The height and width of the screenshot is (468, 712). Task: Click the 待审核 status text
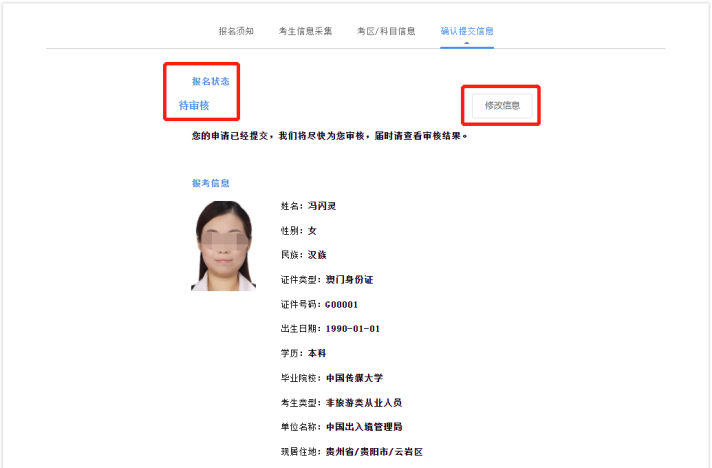[194, 105]
